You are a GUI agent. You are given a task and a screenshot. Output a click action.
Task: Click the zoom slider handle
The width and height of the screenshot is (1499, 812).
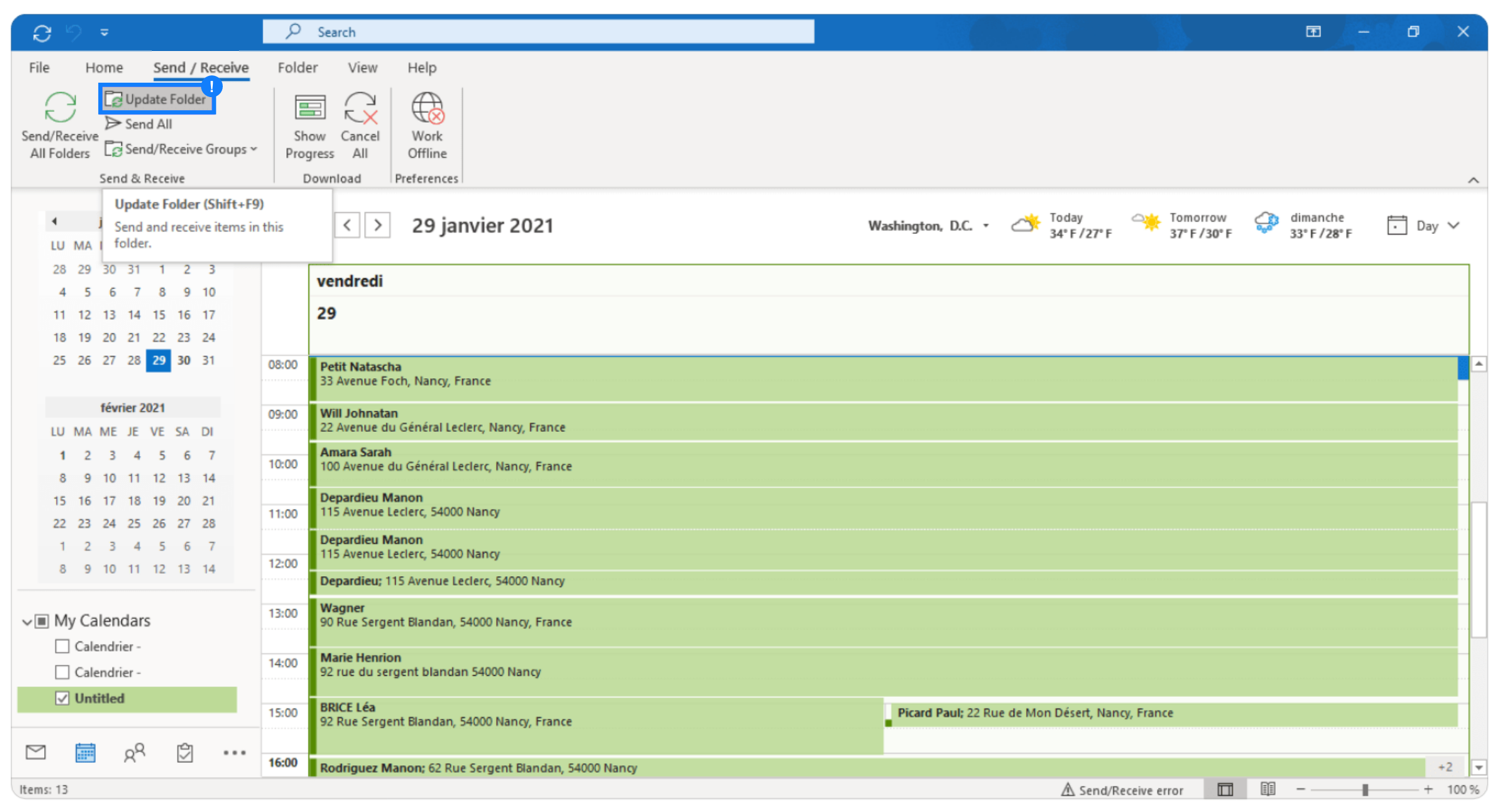(1365, 790)
